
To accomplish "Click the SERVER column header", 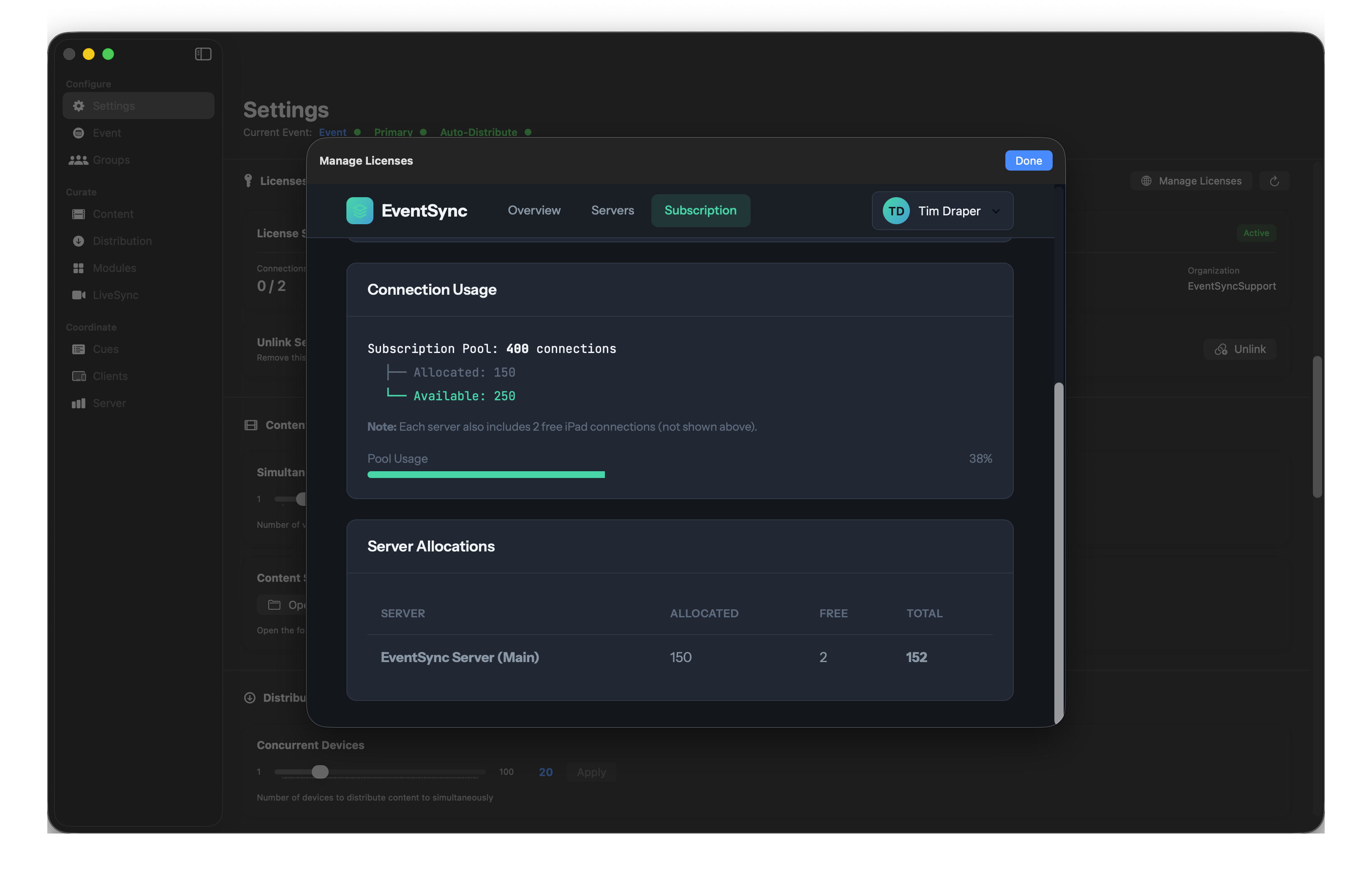I will 403,614.
